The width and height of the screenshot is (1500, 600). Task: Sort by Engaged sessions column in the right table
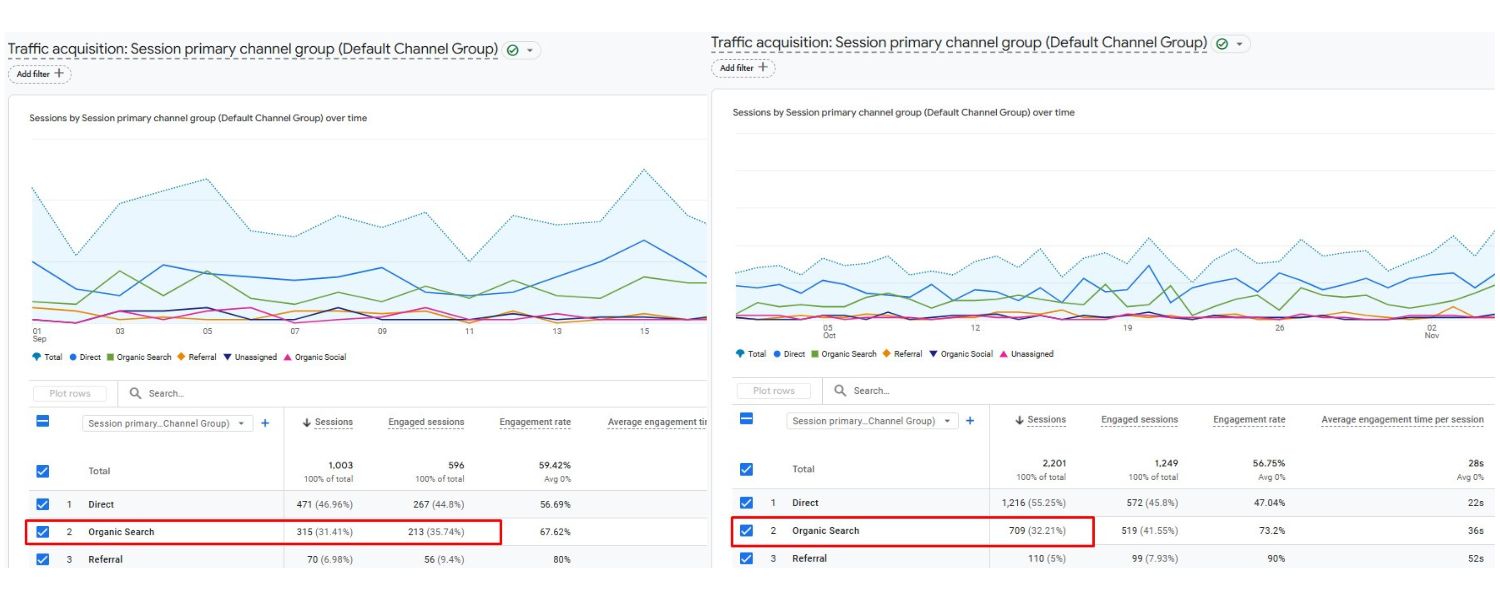coord(1139,420)
